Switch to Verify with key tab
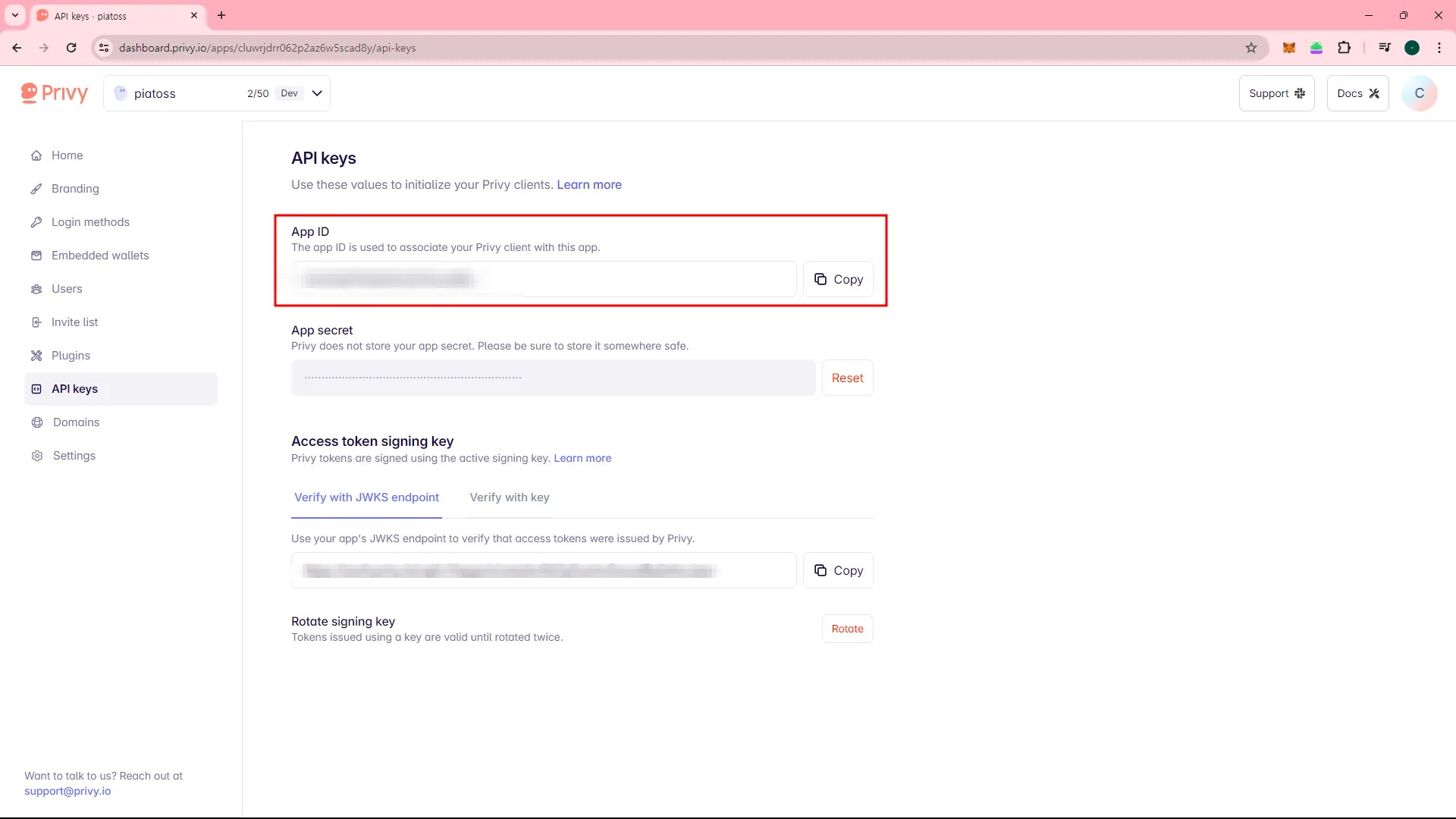The image size is (1456, 819). tap(510, 497)
